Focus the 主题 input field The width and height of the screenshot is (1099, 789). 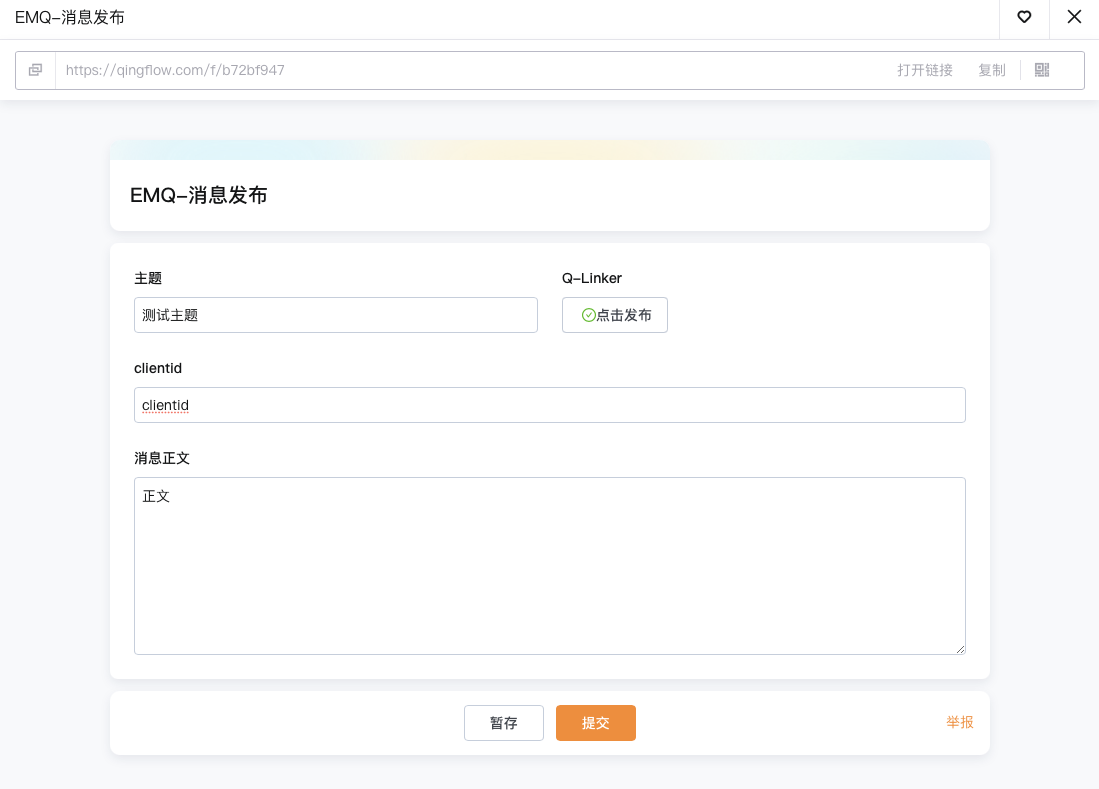coord(336,315)
